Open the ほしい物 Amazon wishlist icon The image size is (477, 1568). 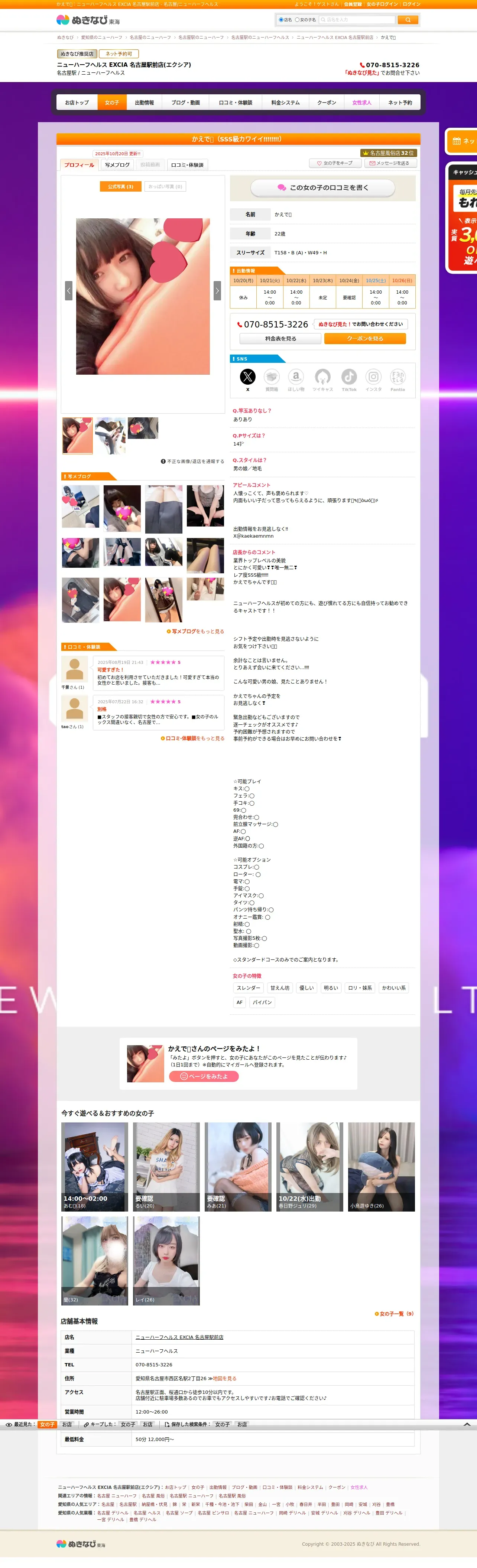296,377
